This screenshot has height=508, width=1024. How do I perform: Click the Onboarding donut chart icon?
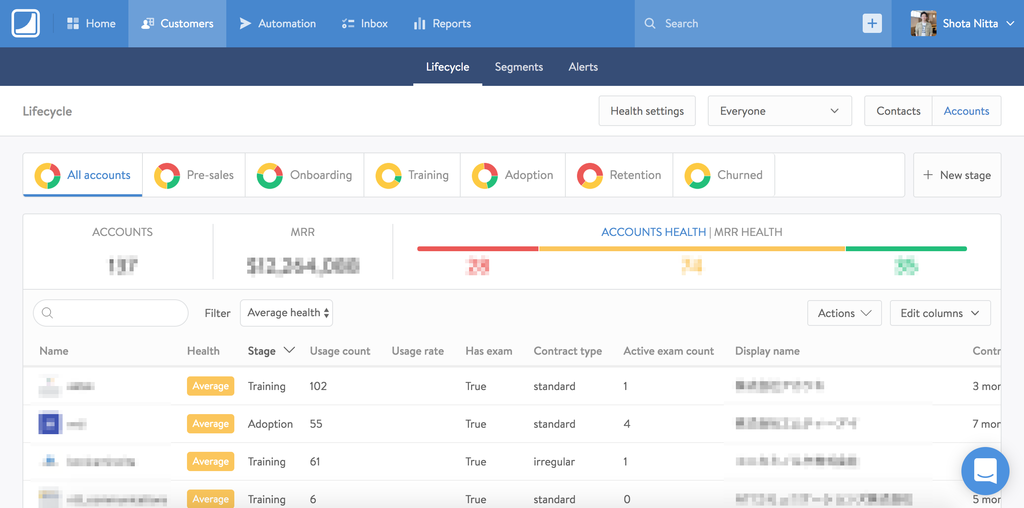[x=270, y=175]
